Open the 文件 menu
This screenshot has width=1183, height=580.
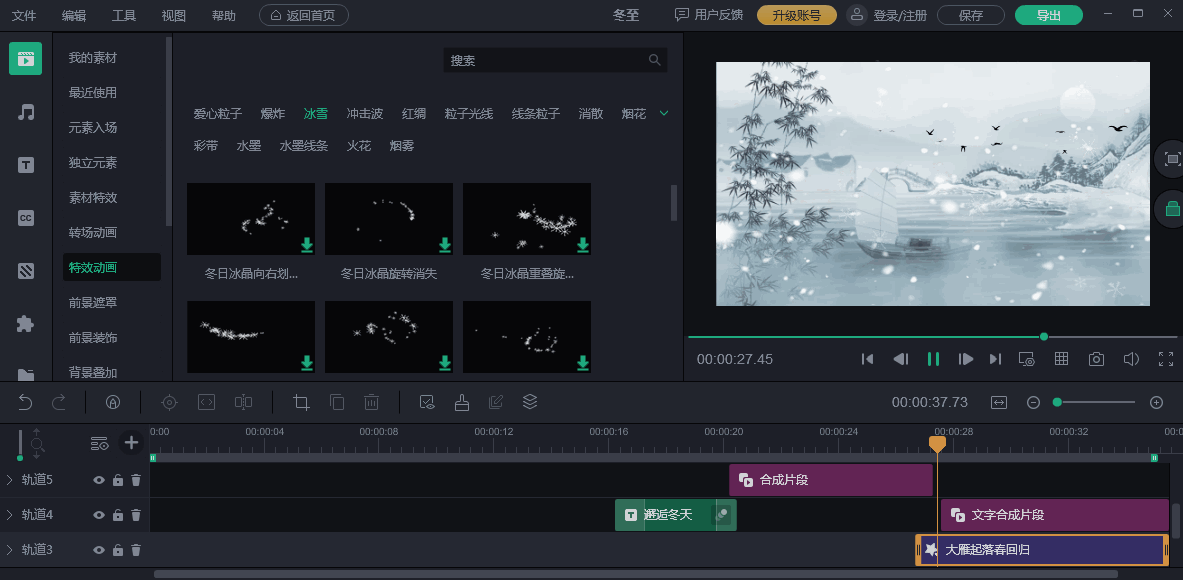click(24, 15)
